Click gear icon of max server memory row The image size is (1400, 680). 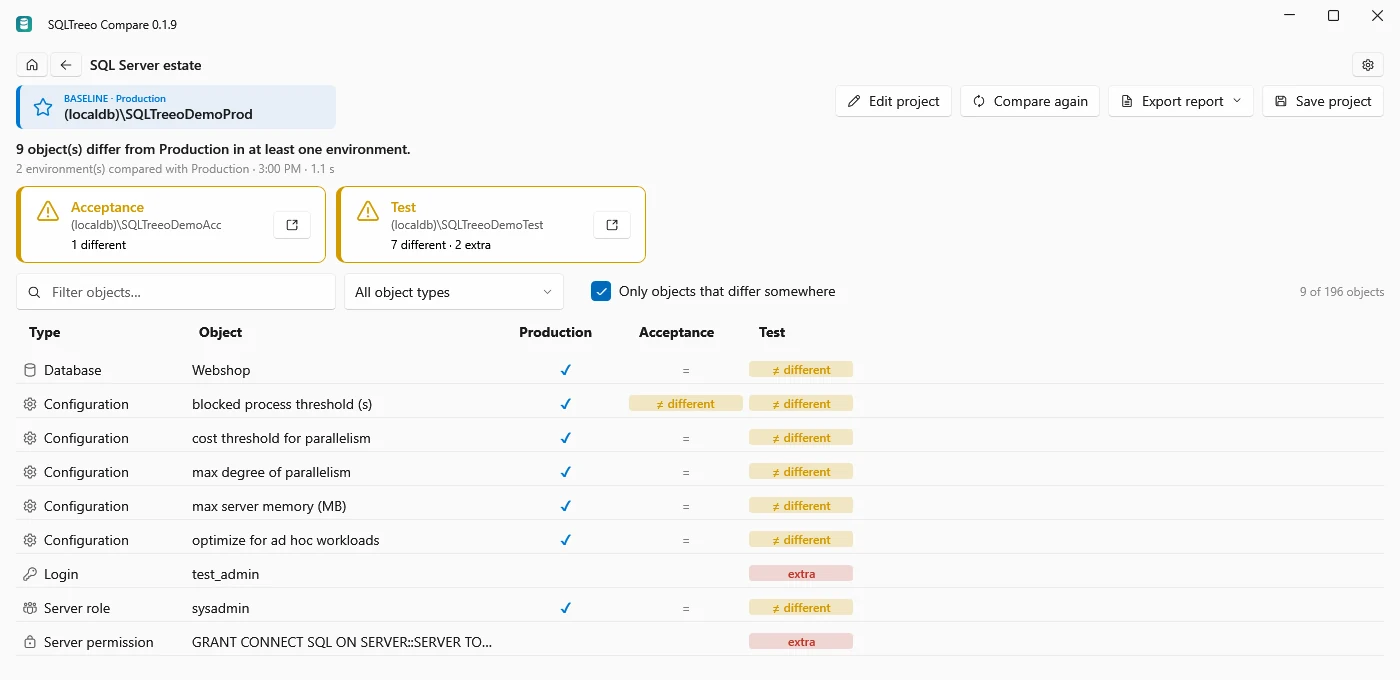click(30, 506)
